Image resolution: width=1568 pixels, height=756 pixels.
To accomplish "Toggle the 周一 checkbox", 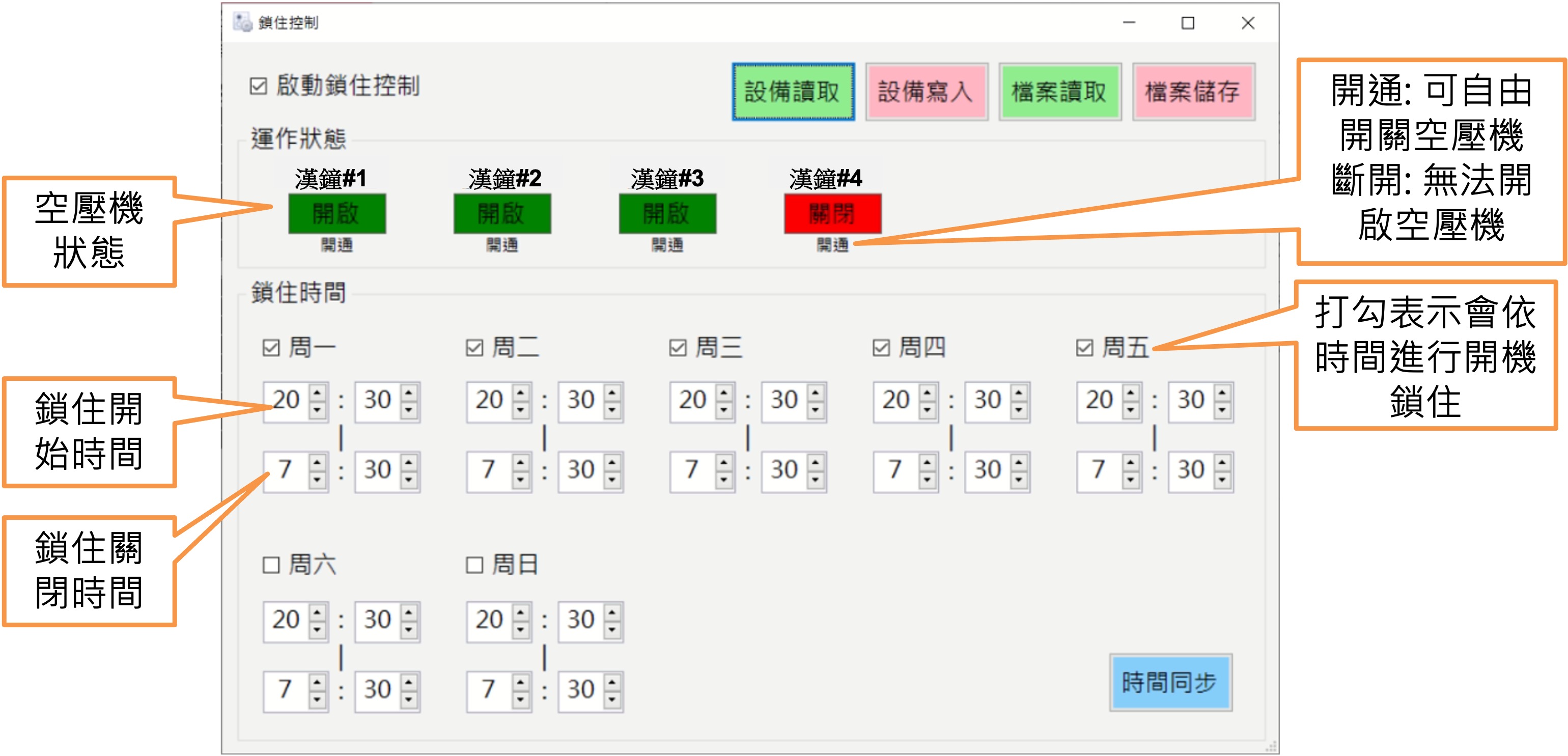I will [x=271, y=348].
